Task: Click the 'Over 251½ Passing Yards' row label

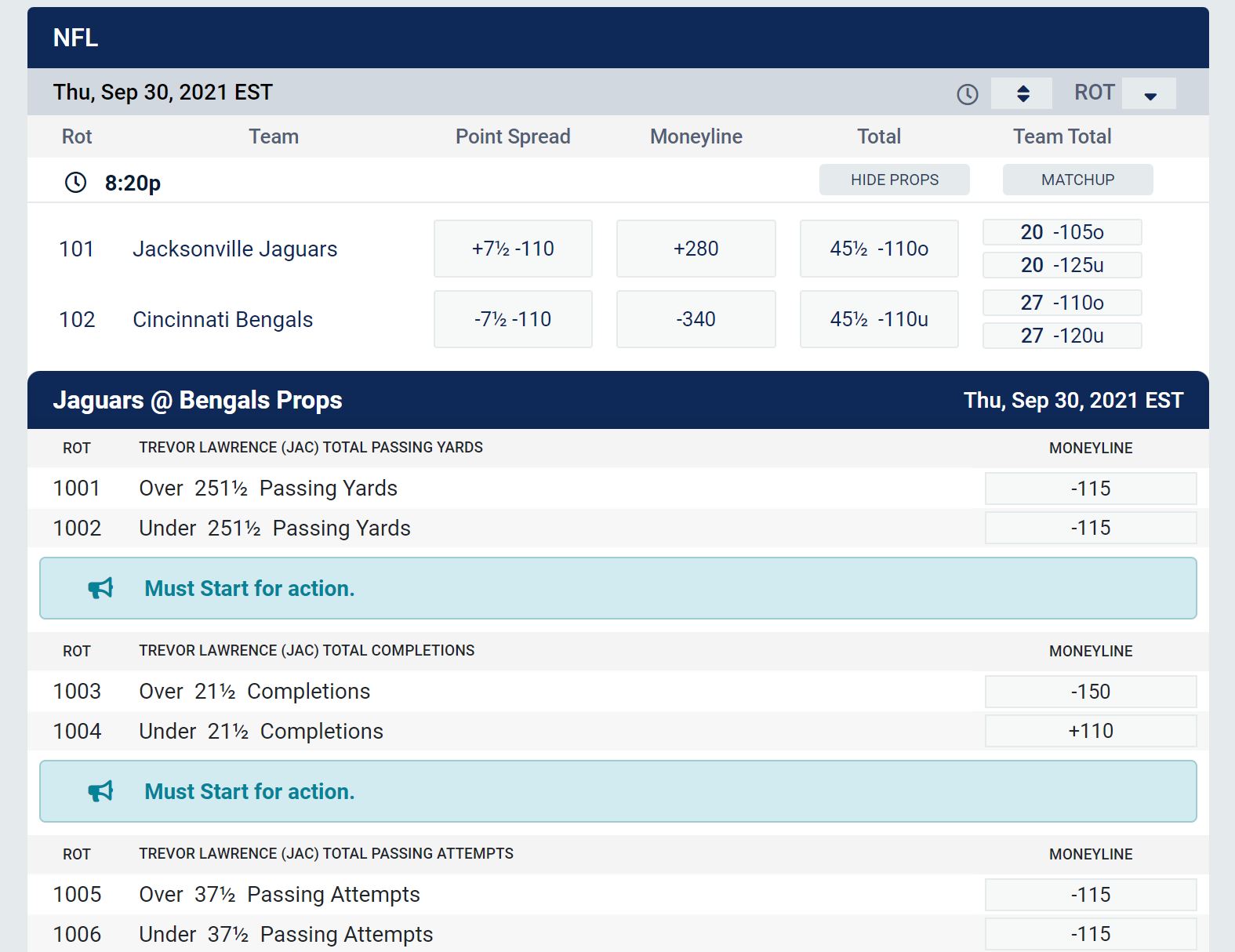Action: (268, 488)
